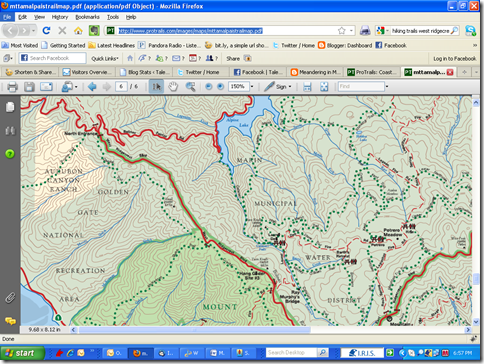This screenshot has width=484, height=364.
Task: Switch to the Twitter / Home tab
Action: coord(202,72)
